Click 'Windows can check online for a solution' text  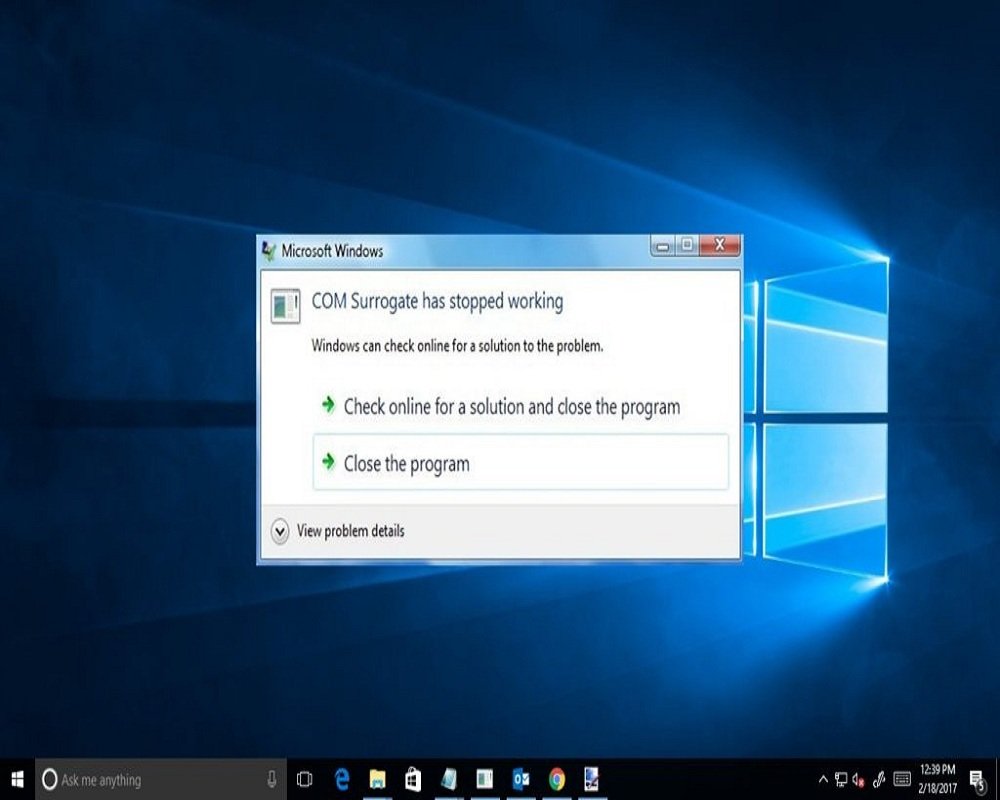pyautogui.click(x=457, y=346)
